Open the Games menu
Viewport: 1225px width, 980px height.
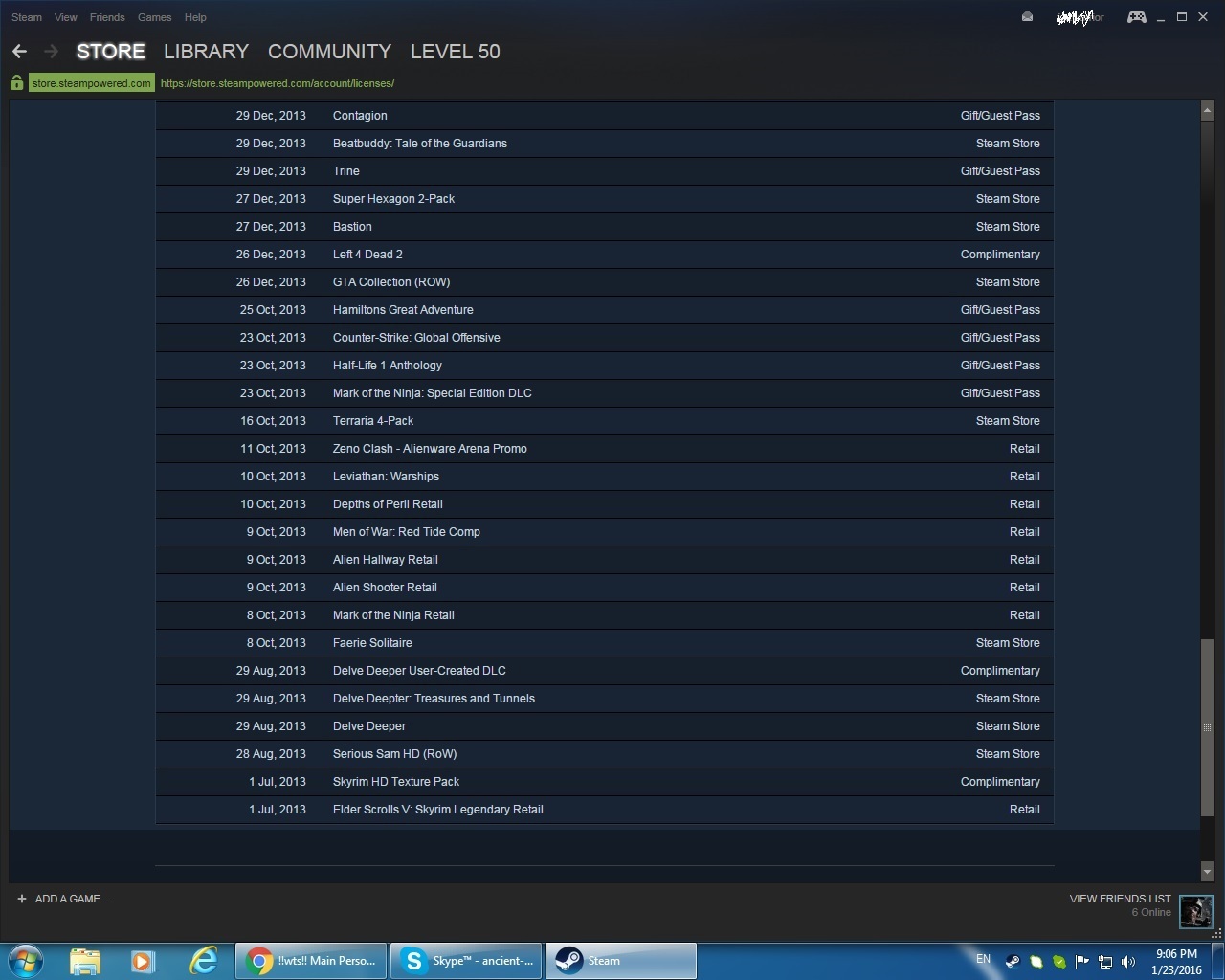coord(154,17)
